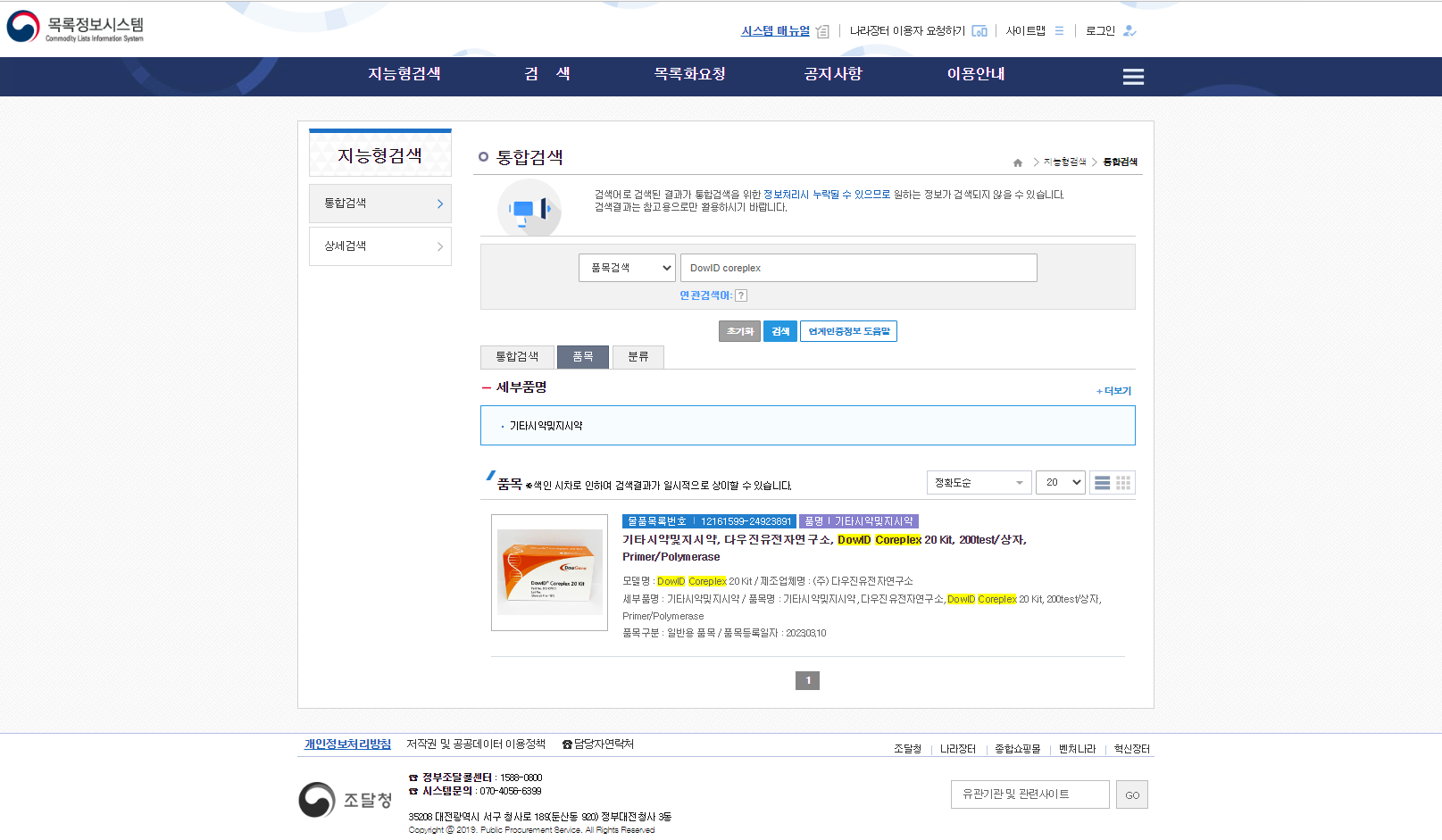Viewport: 1442px width, 840px height.
Task: Open the 정확도순 sort order dropdown
Action: pos(979,483)
